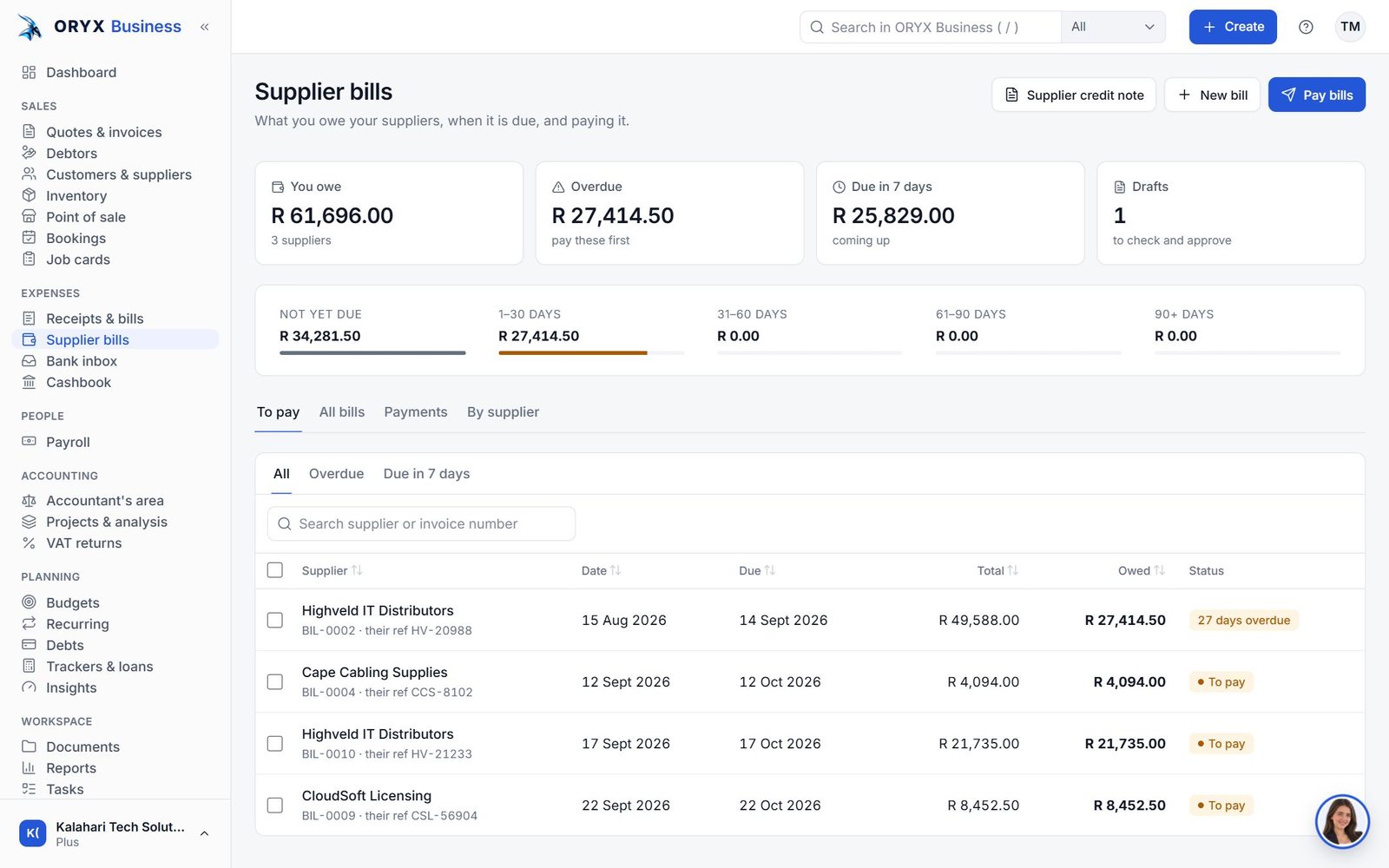Click the 31–60 days aging bar
1389x868 pixels.
(810, 353)
